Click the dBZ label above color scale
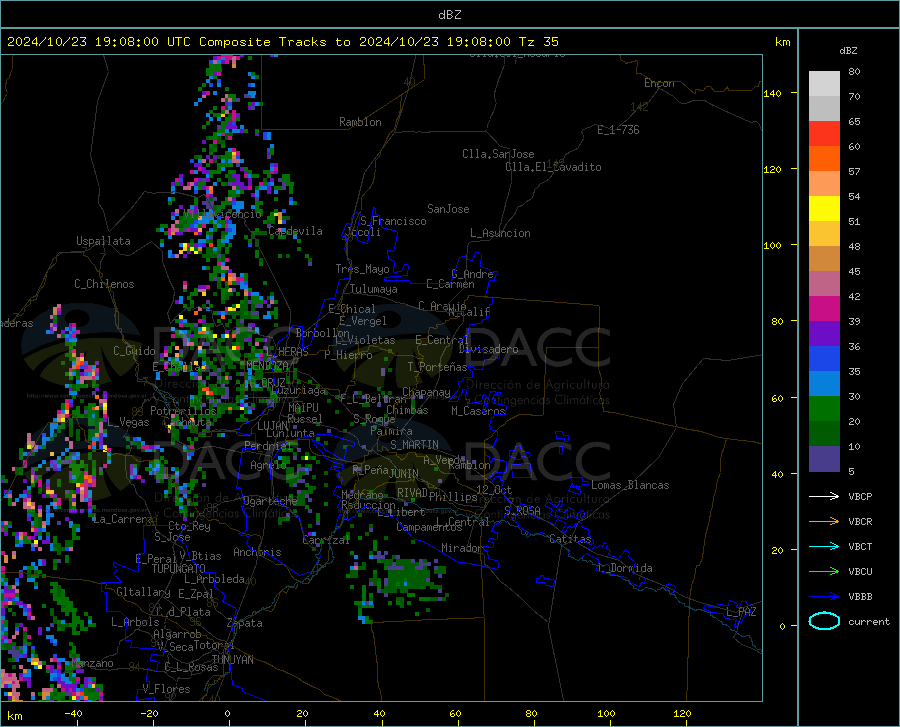The image size is (900, 727). tap(848, 50)
